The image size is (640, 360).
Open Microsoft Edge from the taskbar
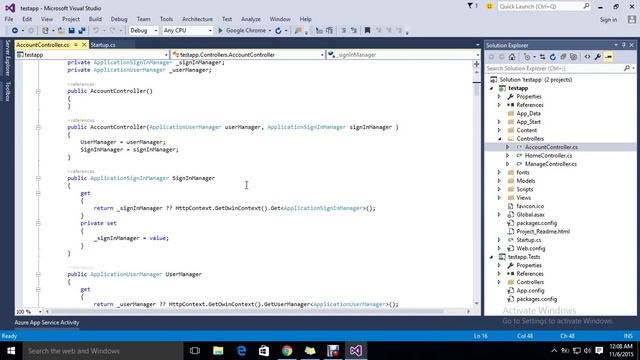[241, 351]
